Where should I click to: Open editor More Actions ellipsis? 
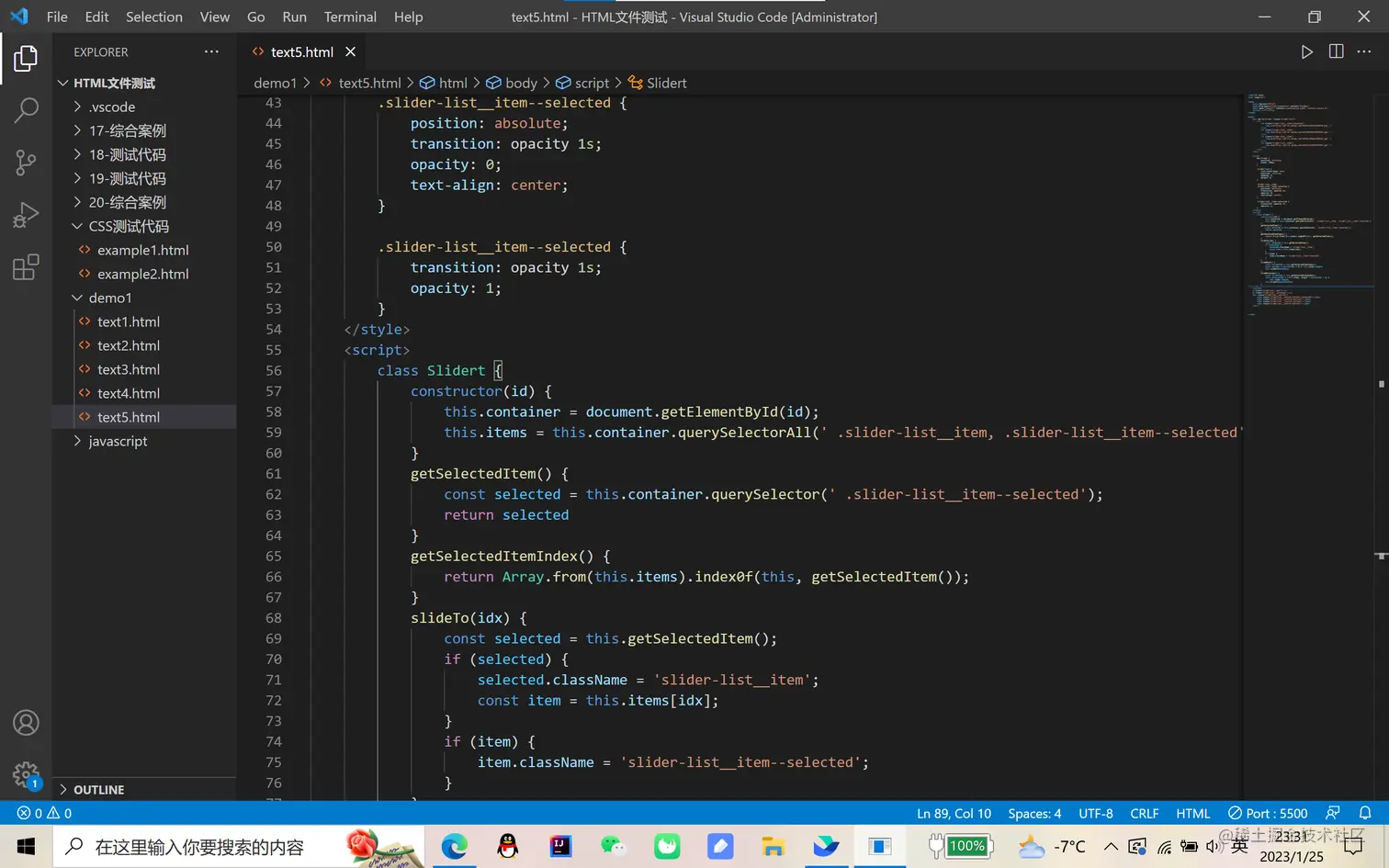point(1364,52)
